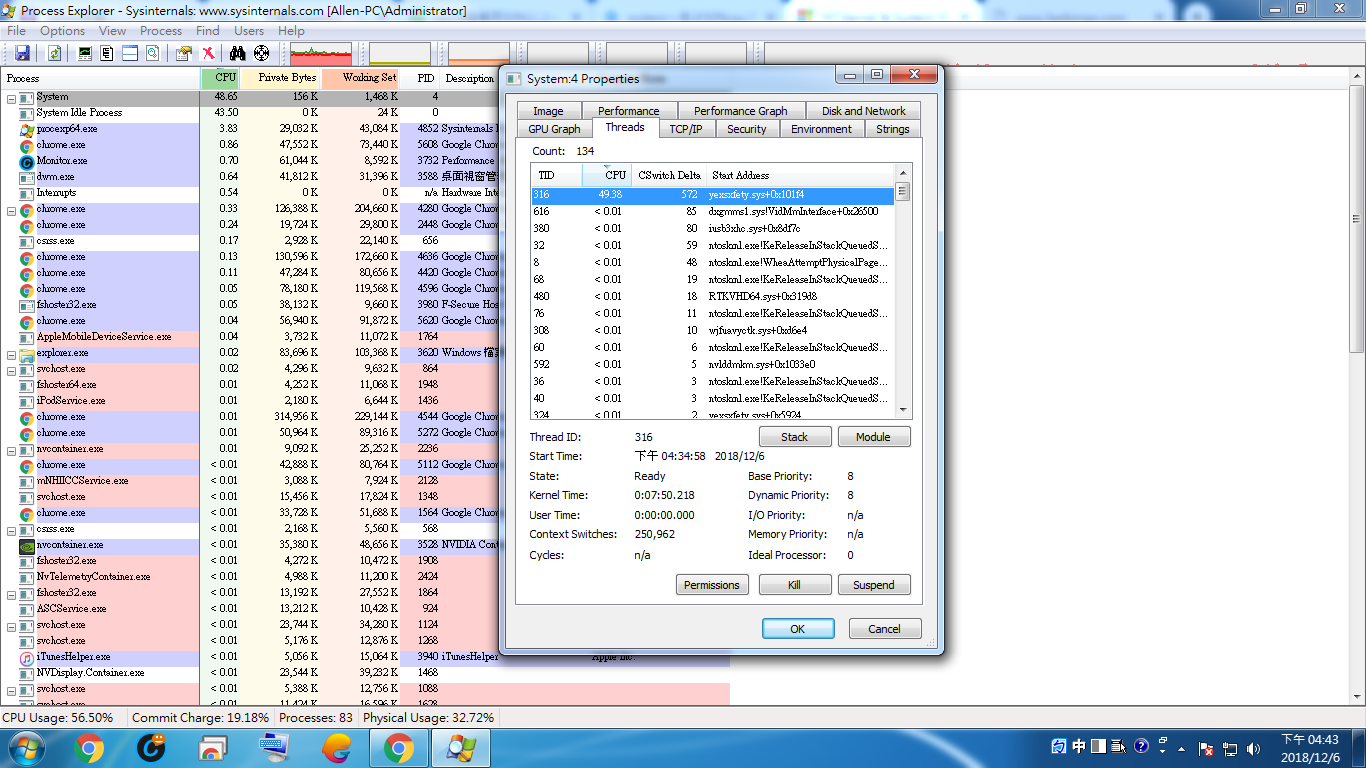Select thread 480 RTKVHD64.sys row
Viewport: 1366px width, 768px height.
click(713, 296)
